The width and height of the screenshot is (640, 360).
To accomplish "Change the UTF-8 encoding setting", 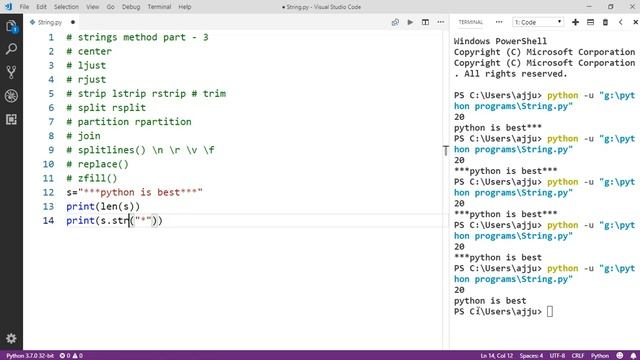I will 557,356.
